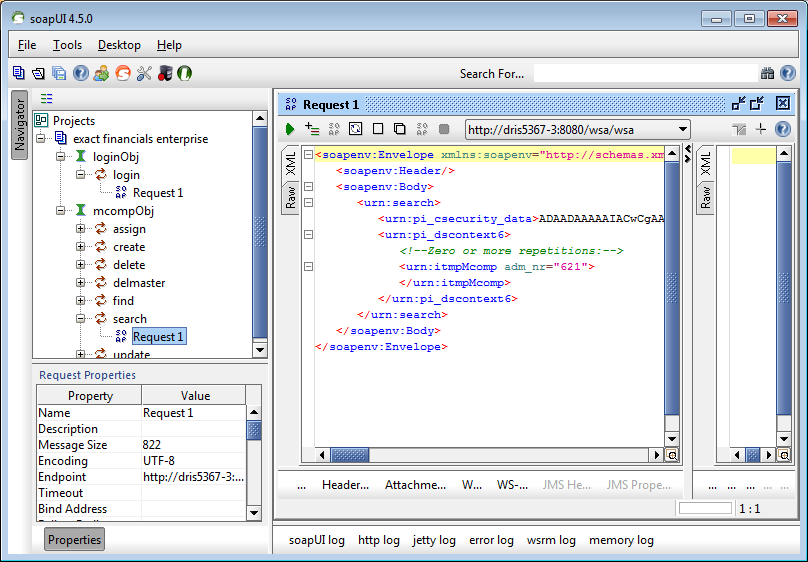
Task: Collapse the mcompObj tree node
Action: (60, 210)
